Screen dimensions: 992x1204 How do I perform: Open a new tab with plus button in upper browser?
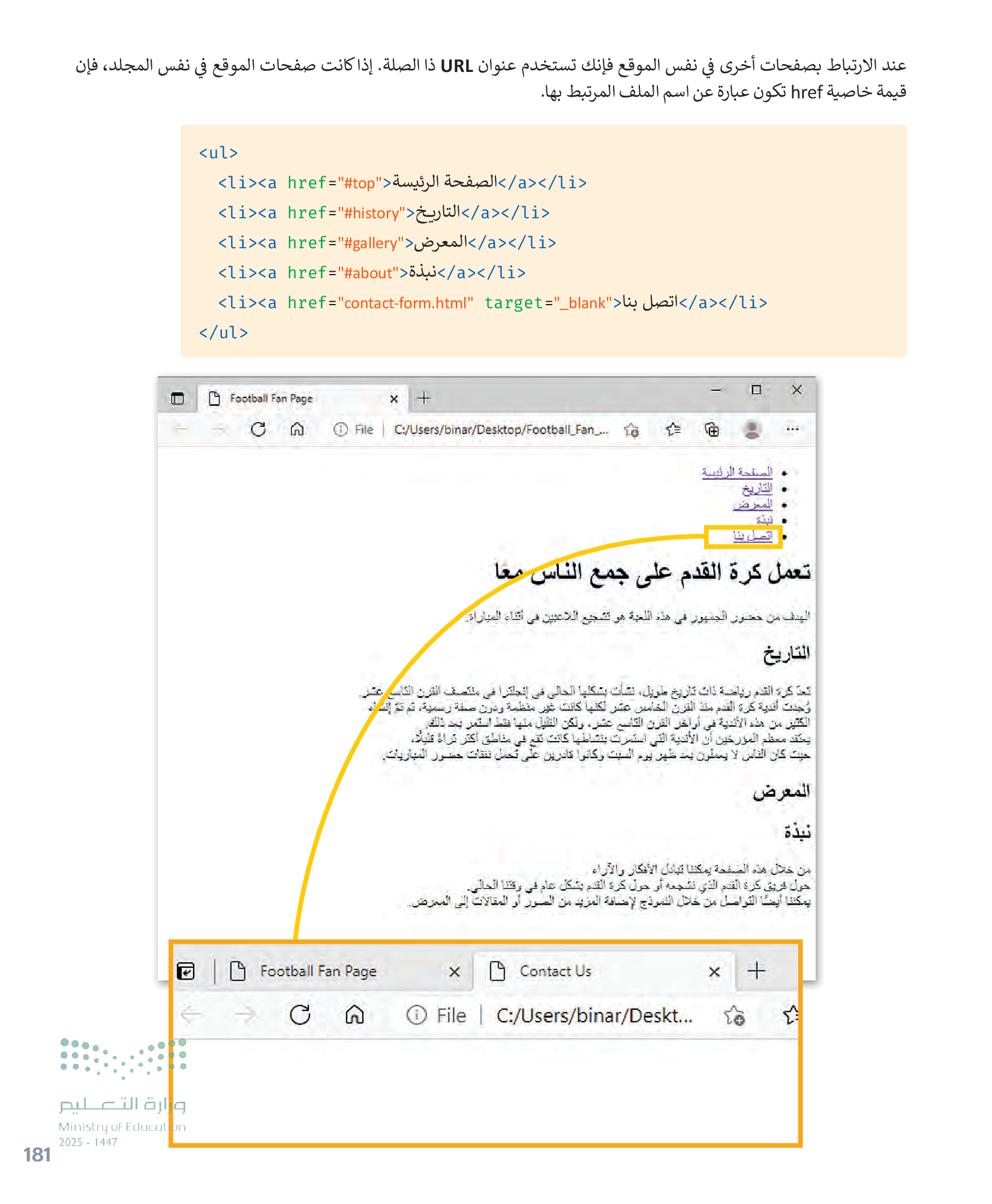424,398
